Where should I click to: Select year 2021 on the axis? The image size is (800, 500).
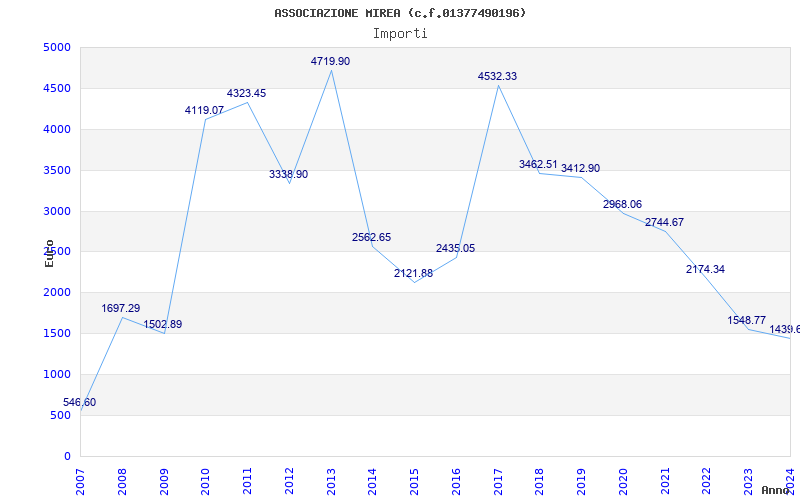[x=665, y=482]
